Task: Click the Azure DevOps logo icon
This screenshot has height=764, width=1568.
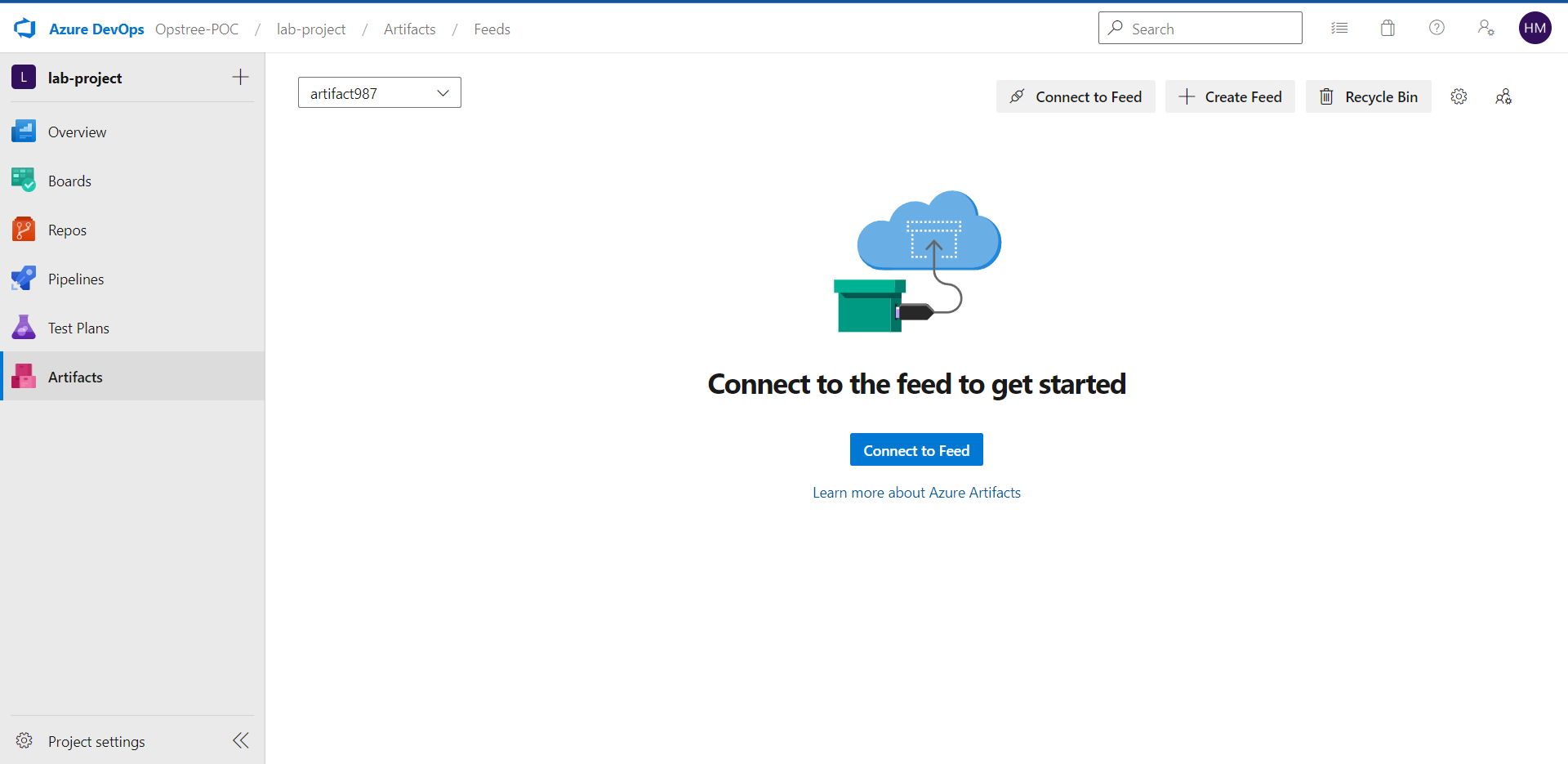Action: (25, 29)
